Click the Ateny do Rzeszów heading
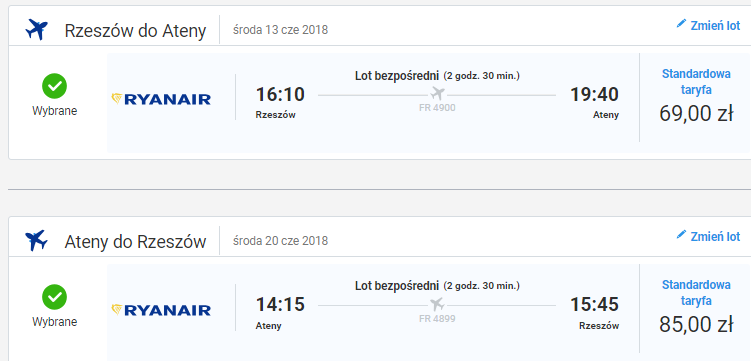The height and width of the screenshot is (361, 751). [x=135, y=241]
